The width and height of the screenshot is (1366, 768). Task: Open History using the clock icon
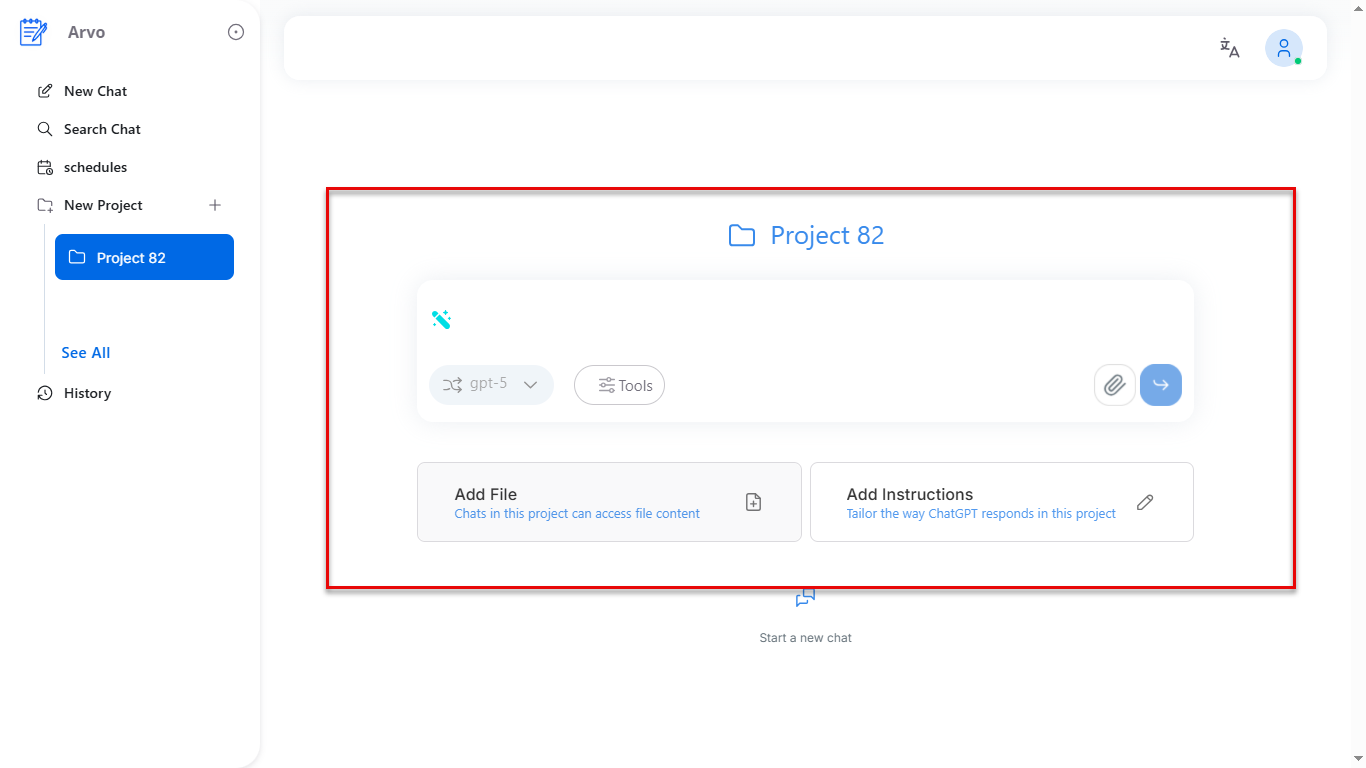[x=45, y=393]
